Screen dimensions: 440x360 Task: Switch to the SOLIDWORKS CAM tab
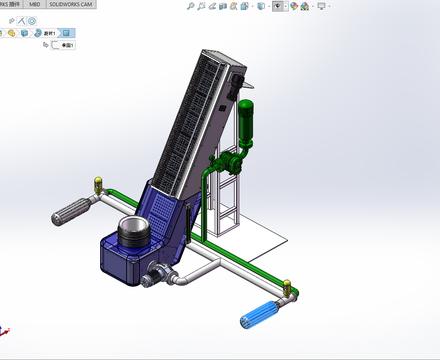tap(70, 4)
